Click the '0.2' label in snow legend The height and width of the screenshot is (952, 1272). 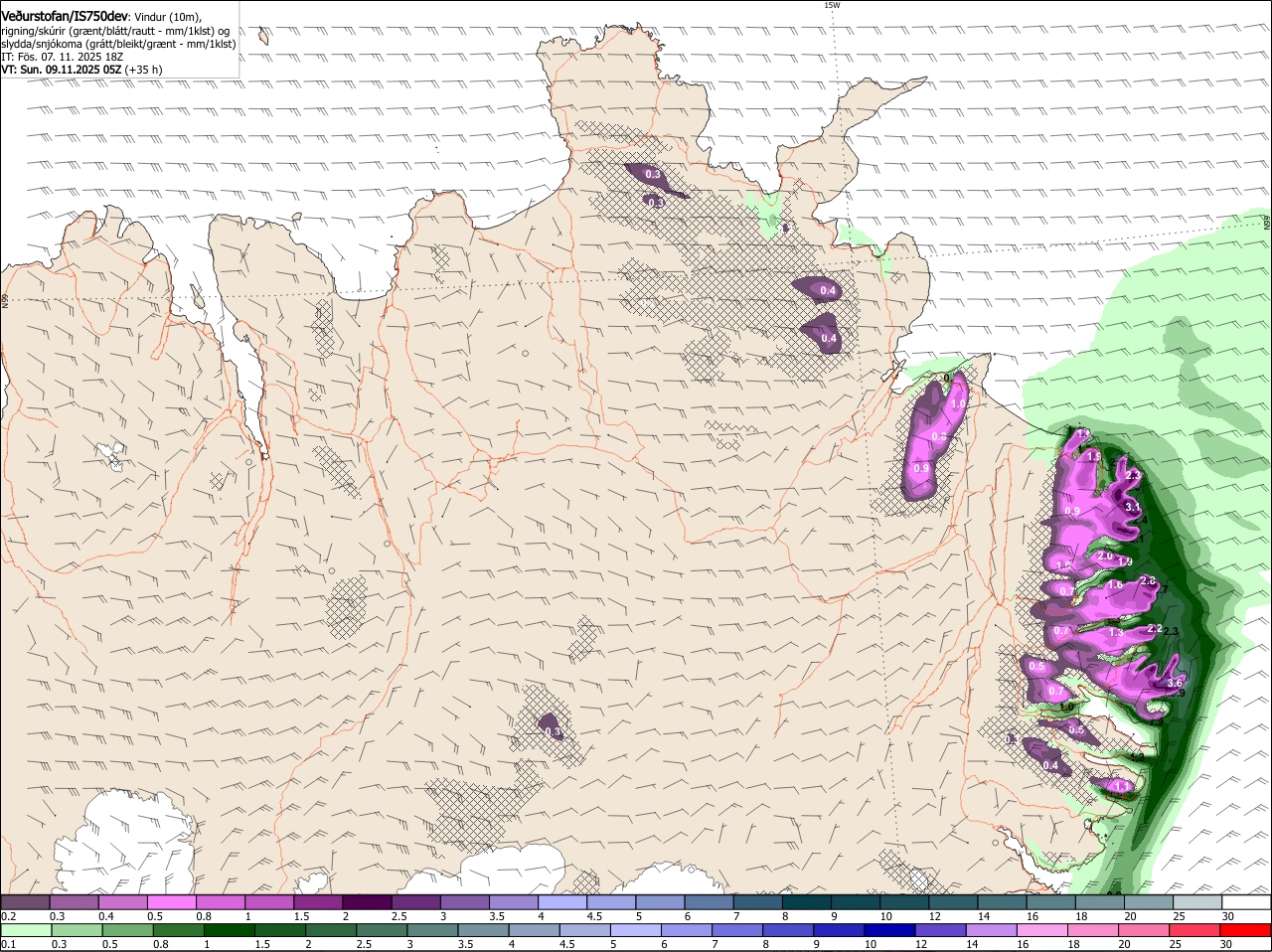point(8,916)
